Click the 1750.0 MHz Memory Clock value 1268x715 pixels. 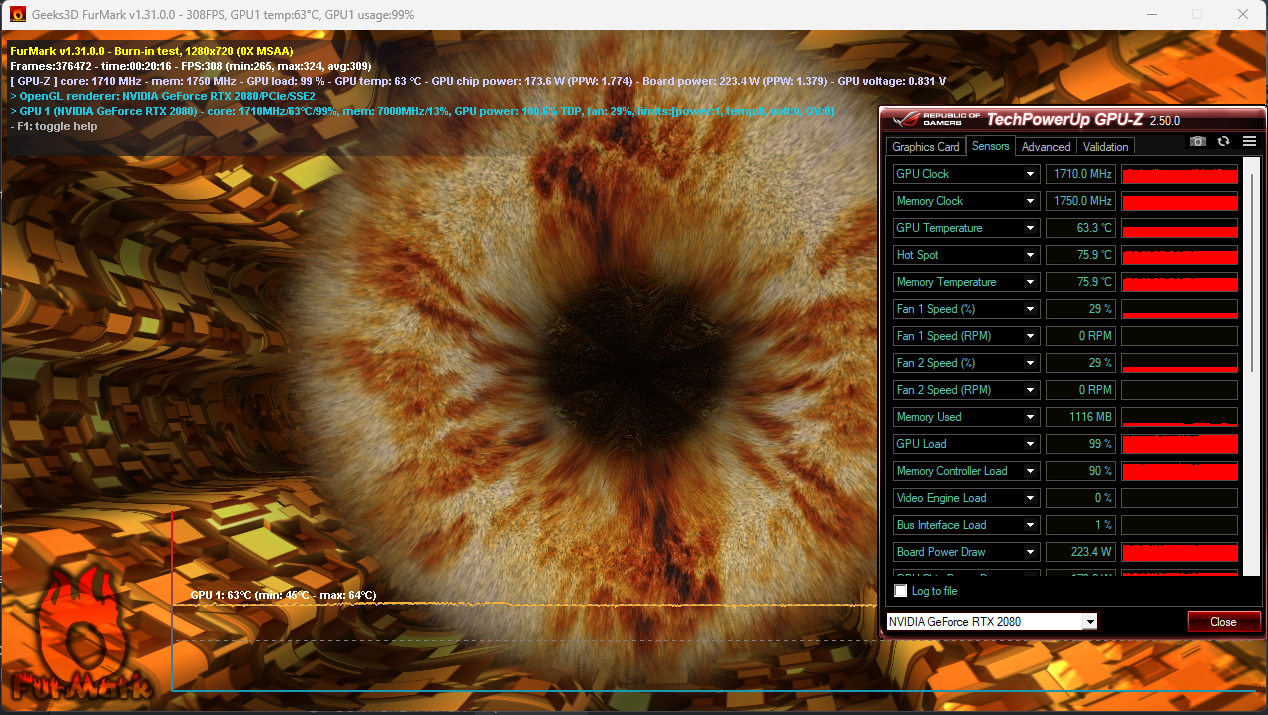tap(1080, 201)
